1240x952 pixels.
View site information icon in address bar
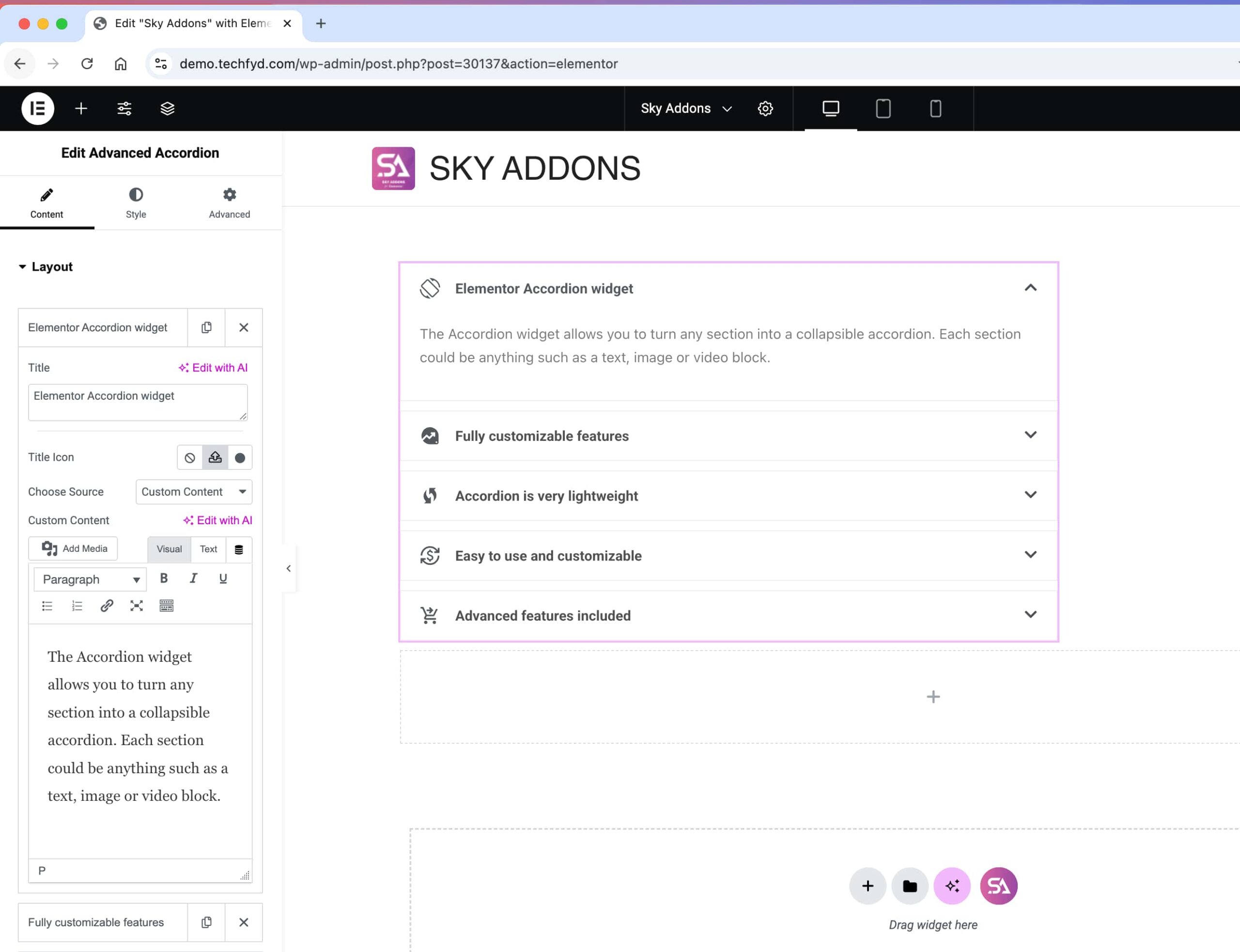pyautogui.click(x=161, y=63)
